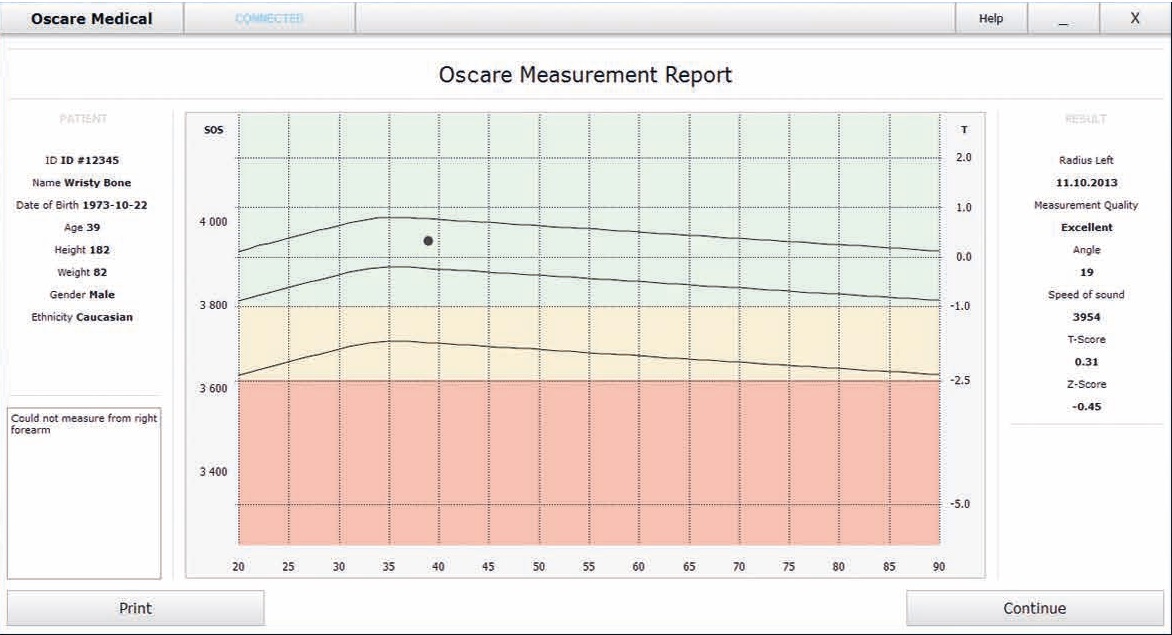Image resolution: width=1172 pixels, height=635 pixels.
Task: Select the measurement data point on the chart
Action: (x=427, y=240)
